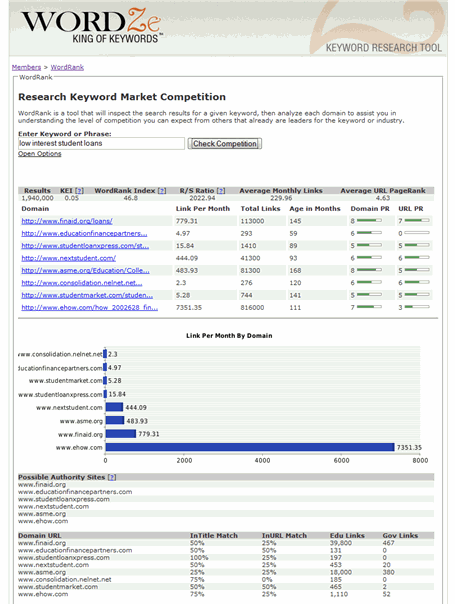Click the Edu Links column header
This screenshot has width=455, height=604.
point(347,535)
